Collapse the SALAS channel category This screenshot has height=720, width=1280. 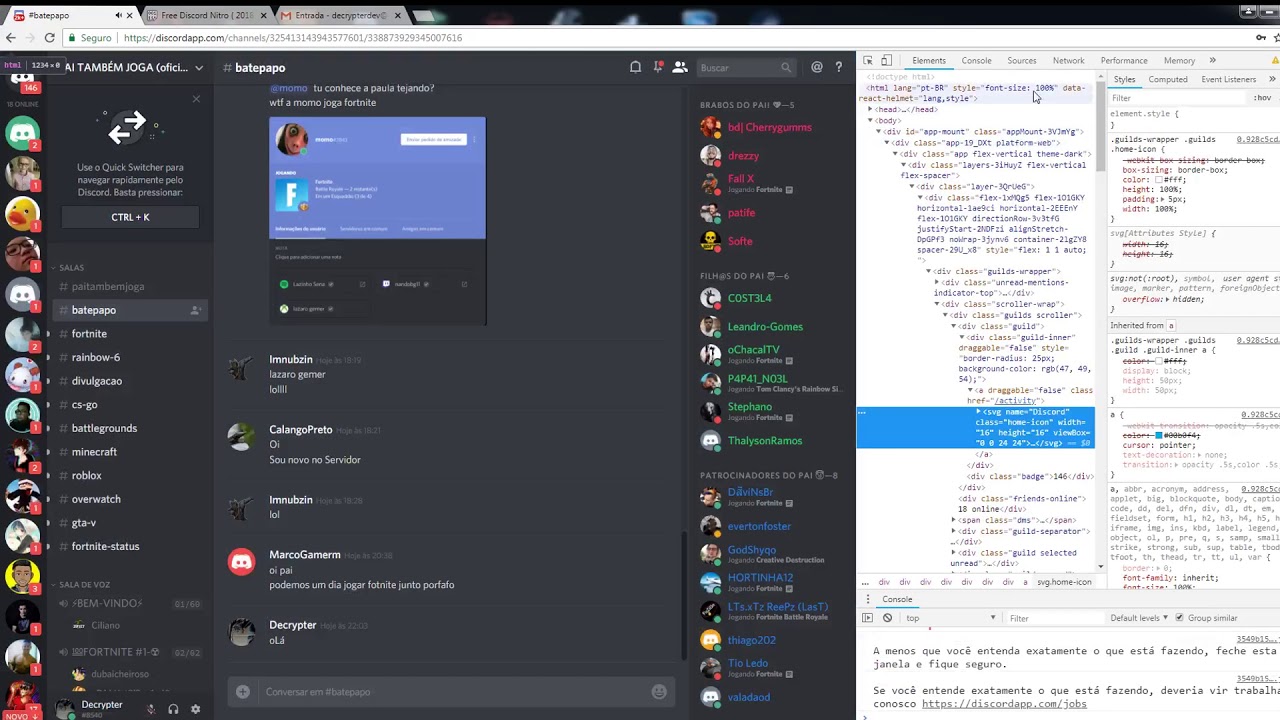tap(71, 268)
